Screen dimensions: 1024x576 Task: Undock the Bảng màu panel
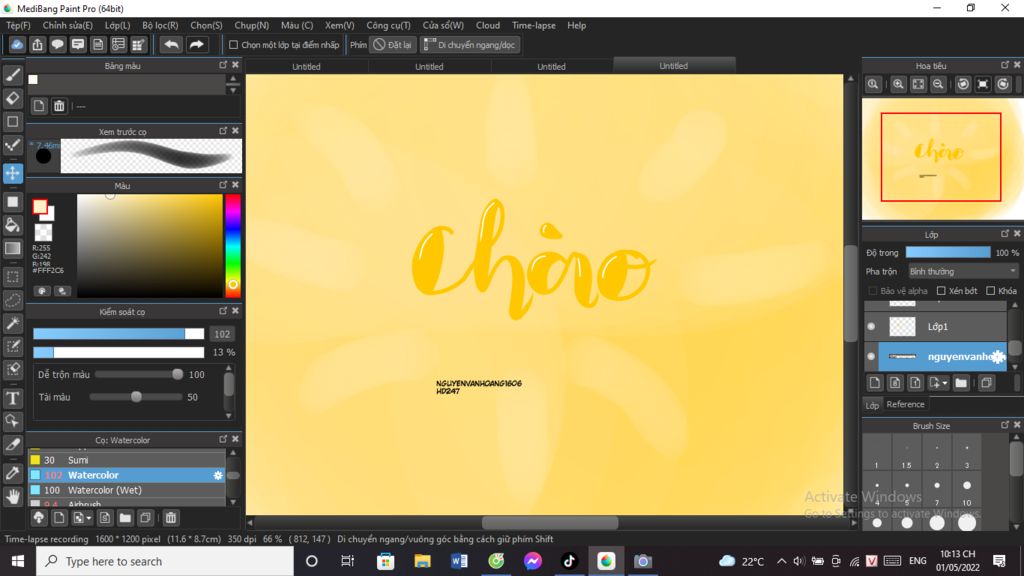pos(223,65)
